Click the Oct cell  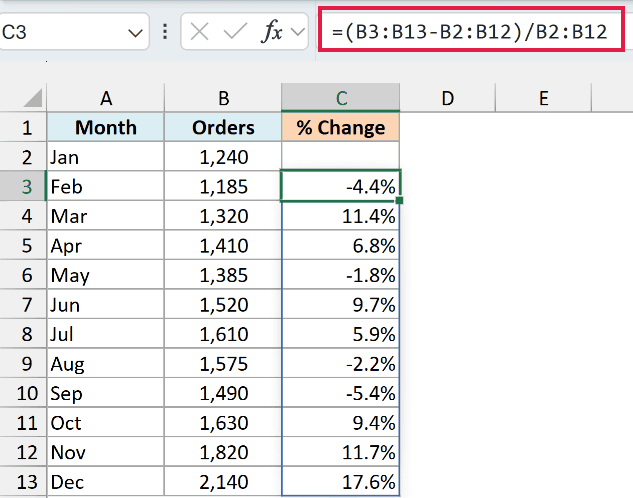click(x=106, y=422)
